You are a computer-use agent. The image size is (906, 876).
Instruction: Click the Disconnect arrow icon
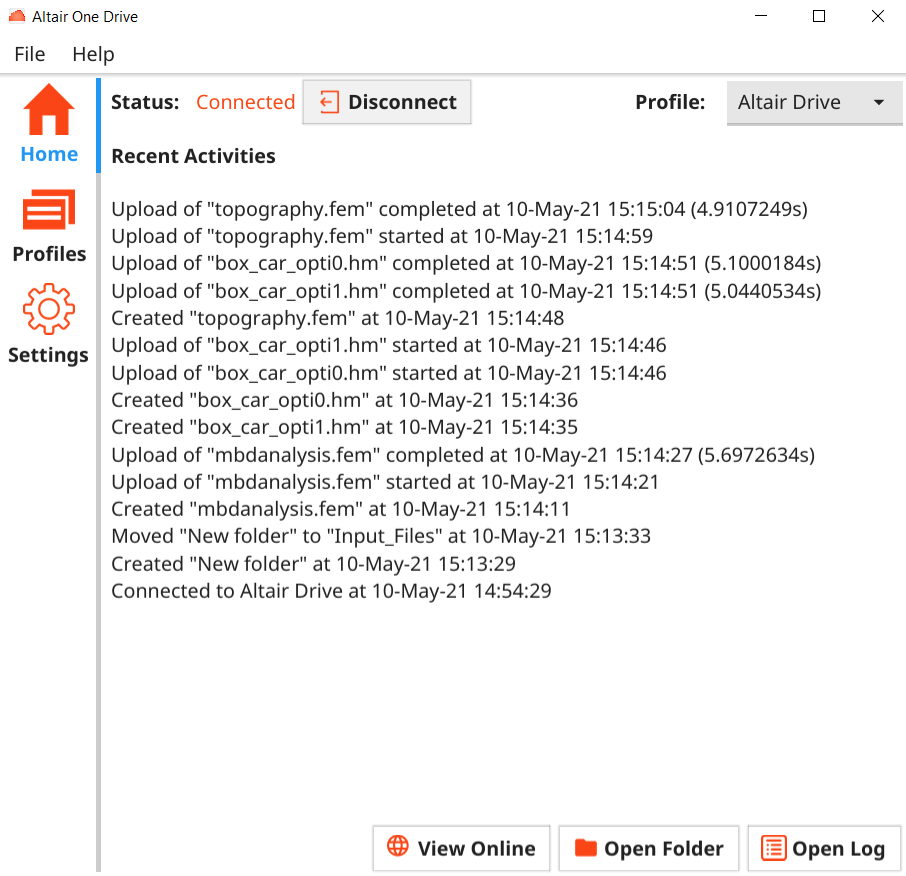point(329,102)
